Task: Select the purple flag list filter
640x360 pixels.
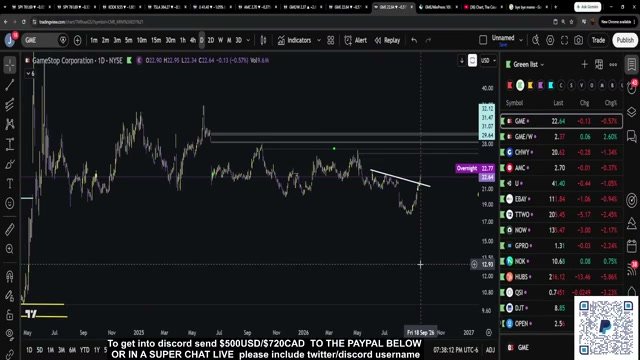Action: pos(540,85)
